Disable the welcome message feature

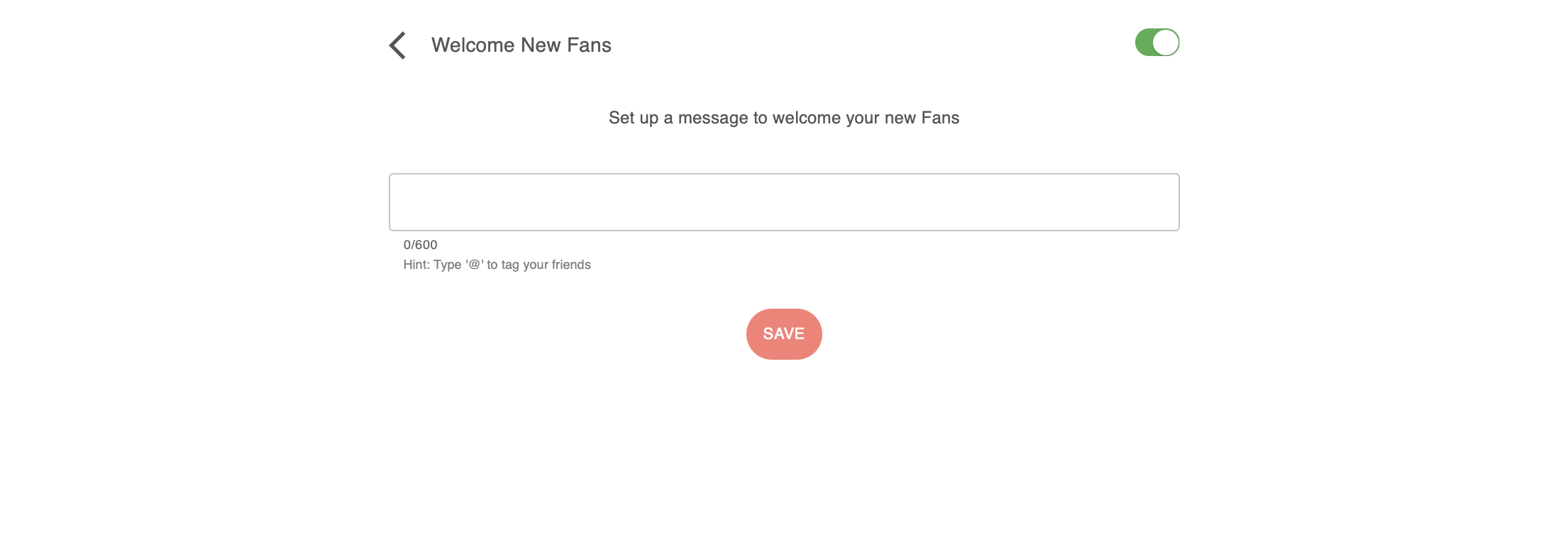(1156, 43)
